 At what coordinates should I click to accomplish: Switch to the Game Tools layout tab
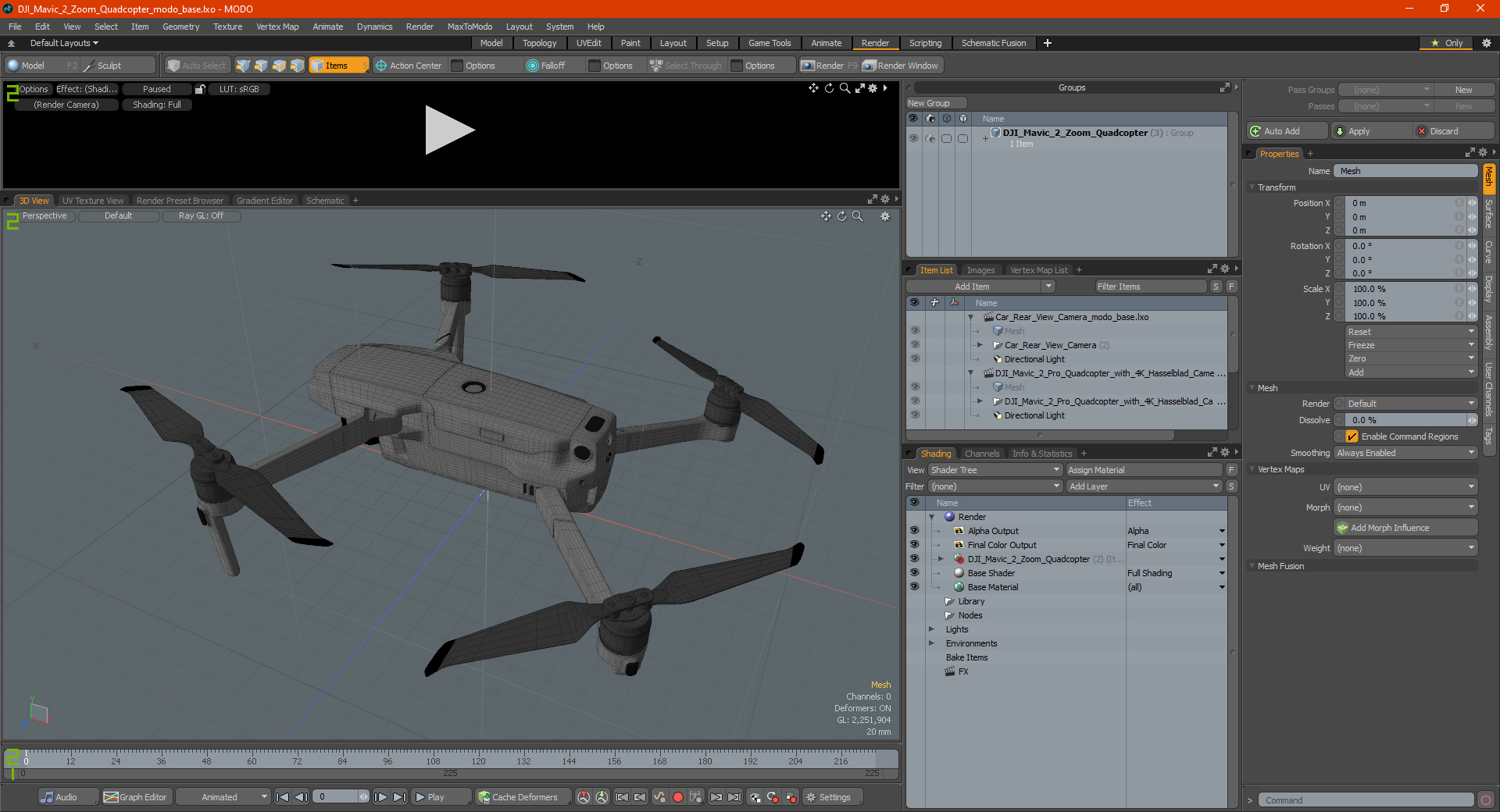coord(770,43)
